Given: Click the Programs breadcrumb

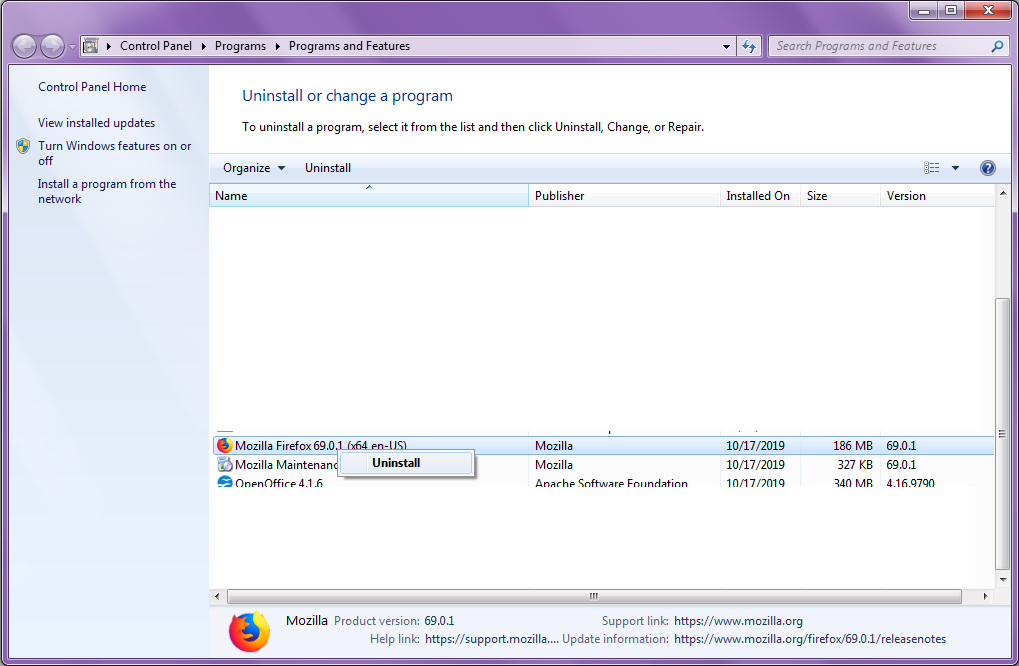Looking at the screenshot, I should click(240, 46).
